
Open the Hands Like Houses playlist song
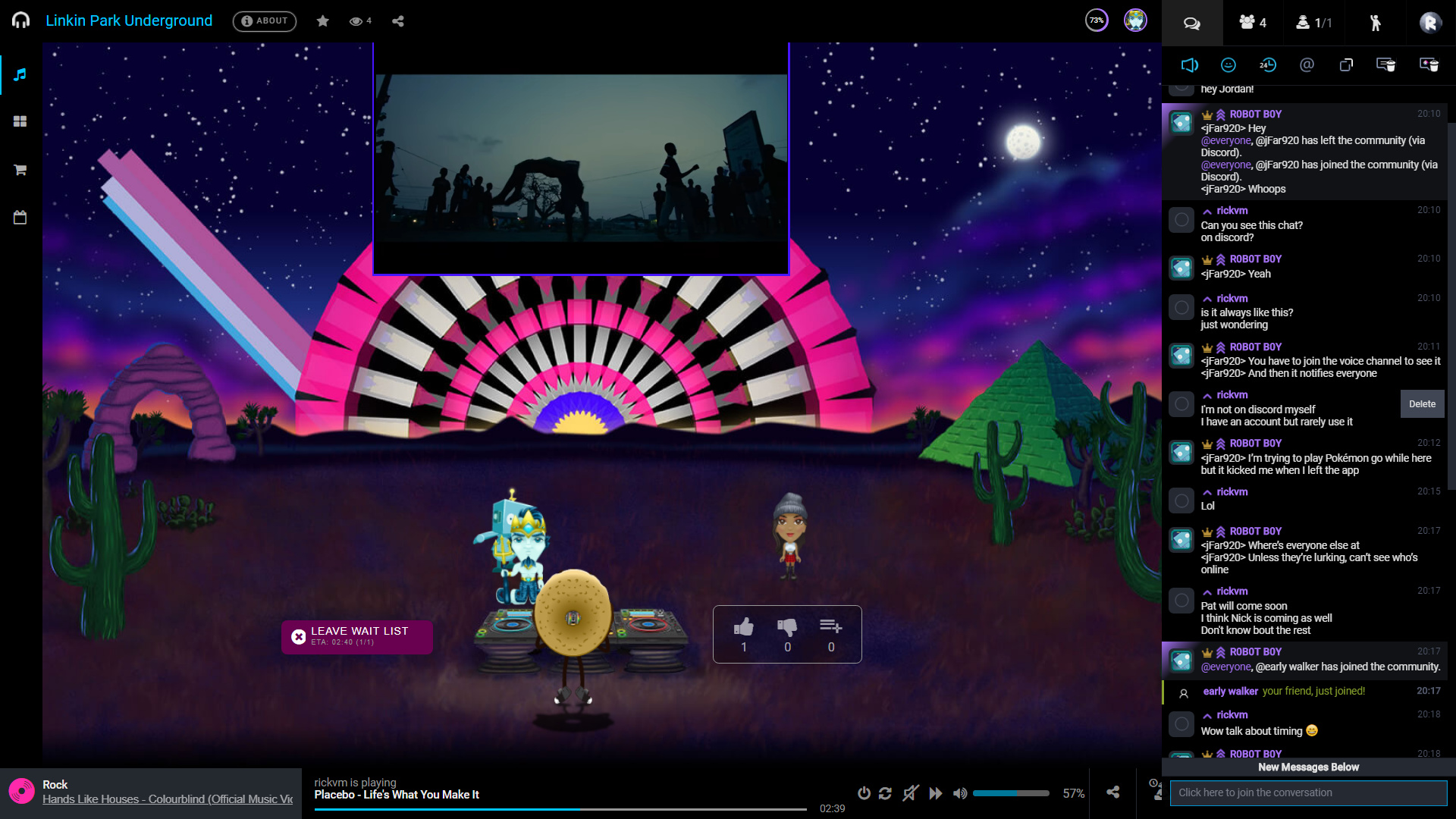point(168,799)
